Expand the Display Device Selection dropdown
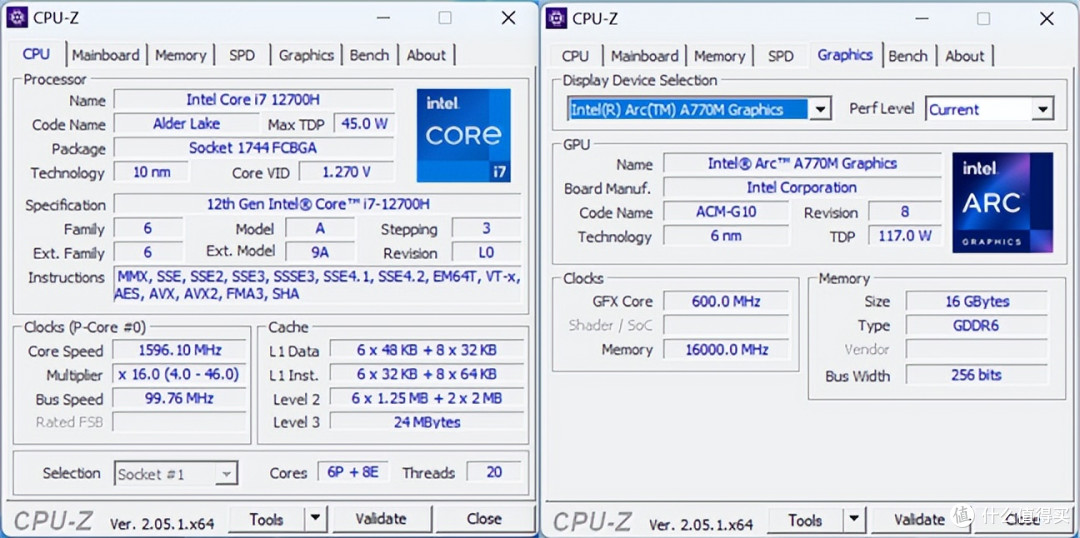The height and width of the screenshot is (538, 1080). click(x=819, y=109)
